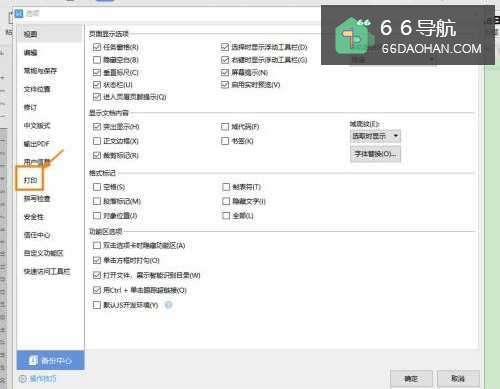
Task: Toggle 选择时显示浮动工具栏(D) checkbox
Action: (x=225, y=47)
